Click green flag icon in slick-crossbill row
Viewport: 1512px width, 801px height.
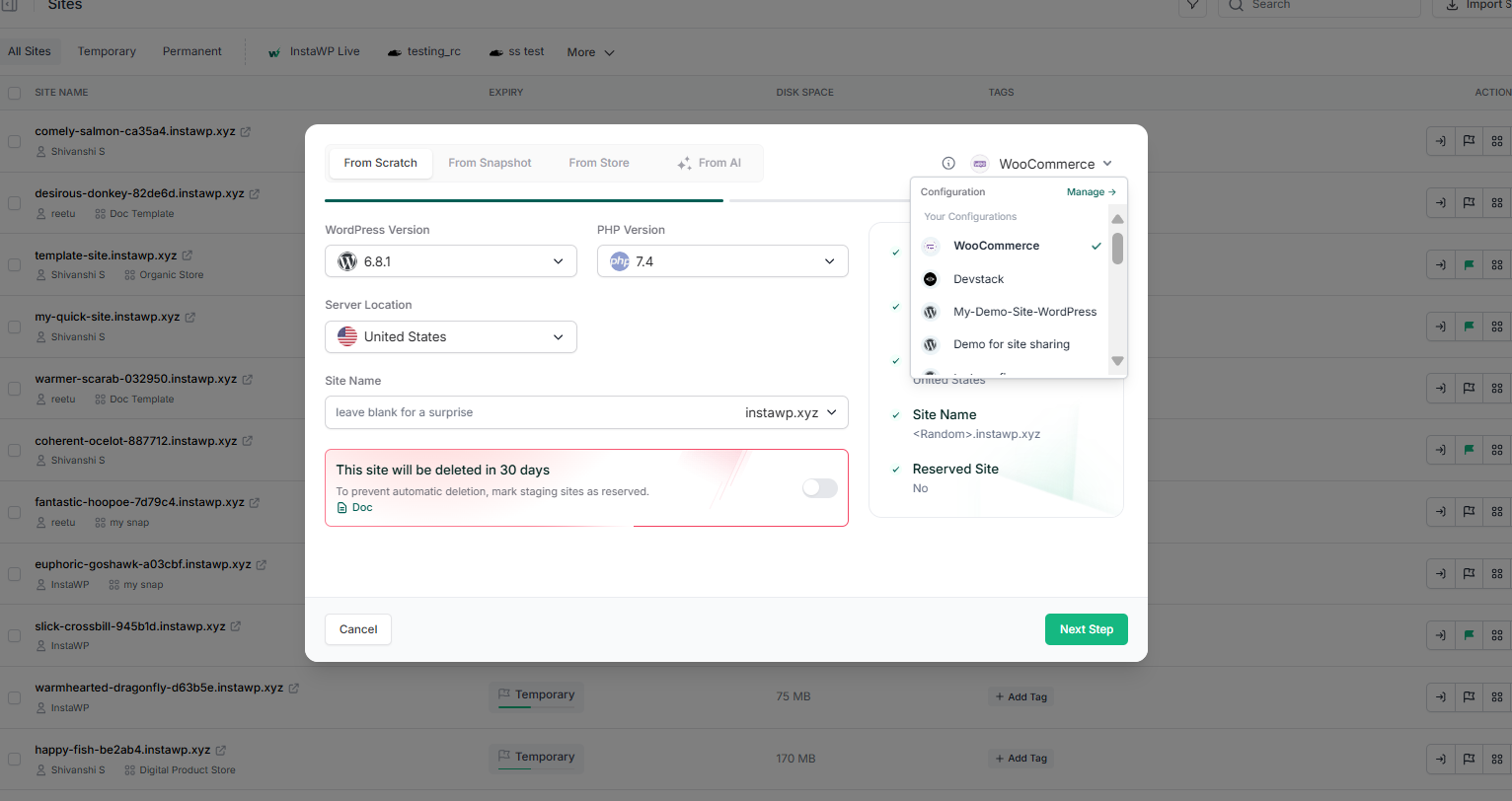pos(1469,635)
